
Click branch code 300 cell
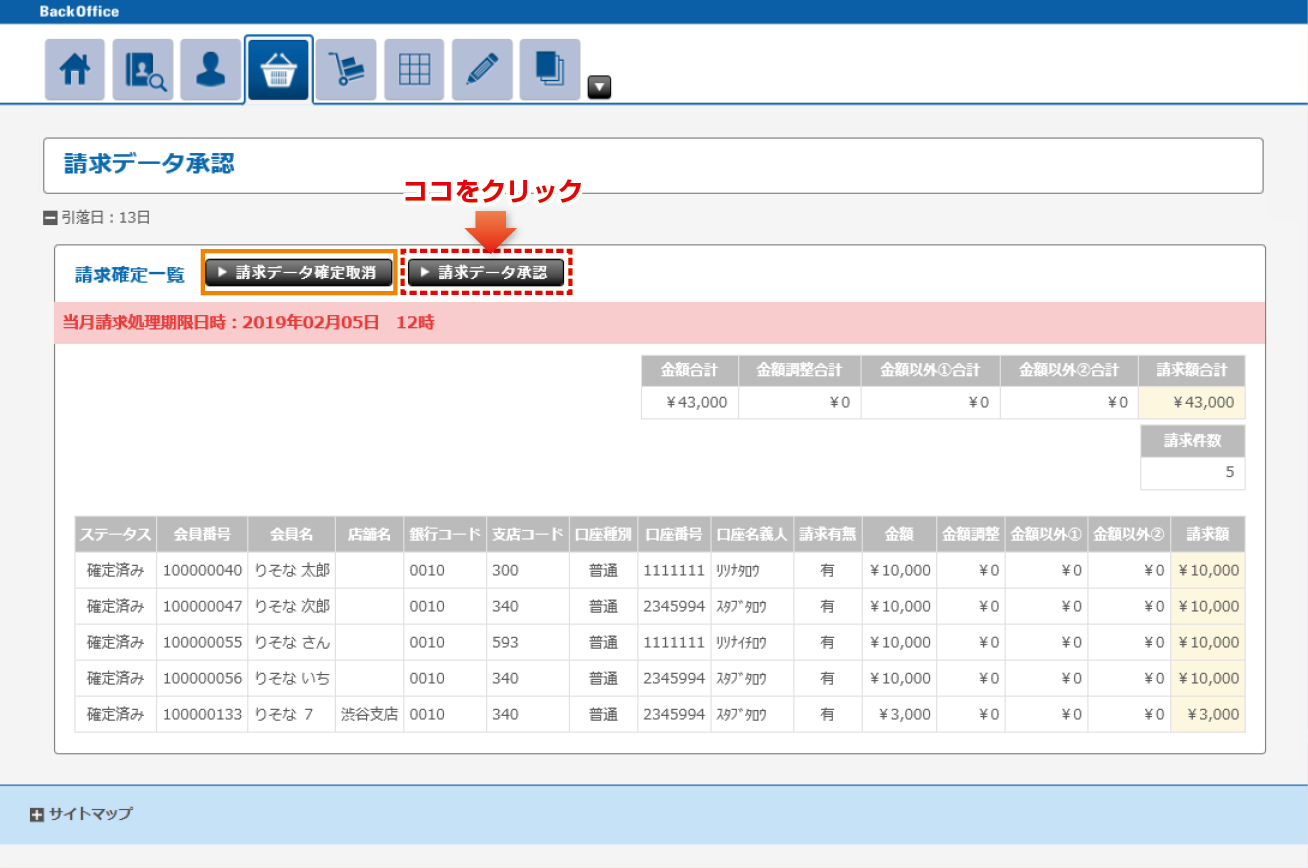(528, 571)
